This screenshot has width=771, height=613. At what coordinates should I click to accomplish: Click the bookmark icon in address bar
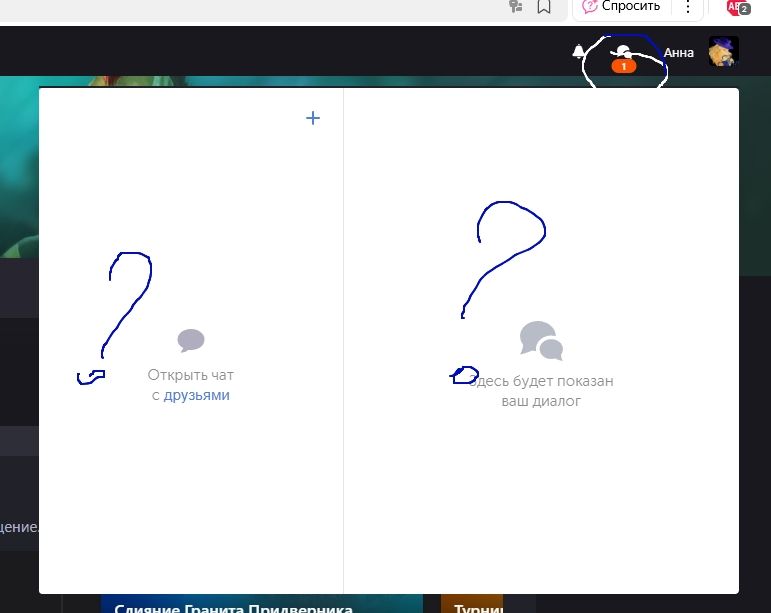click(544, 7)
